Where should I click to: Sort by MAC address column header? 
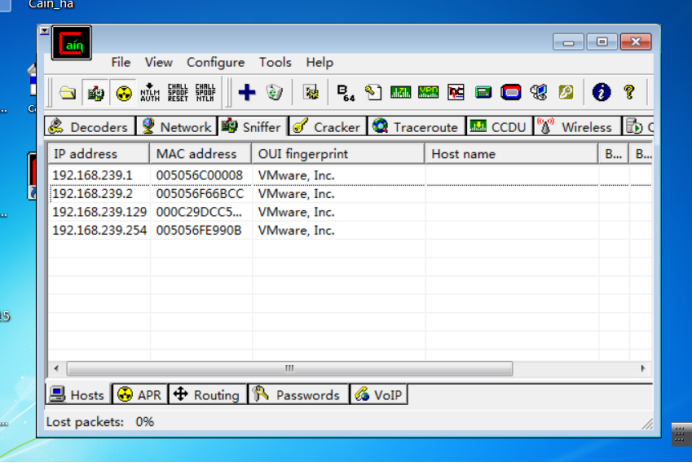coord(200,154)
